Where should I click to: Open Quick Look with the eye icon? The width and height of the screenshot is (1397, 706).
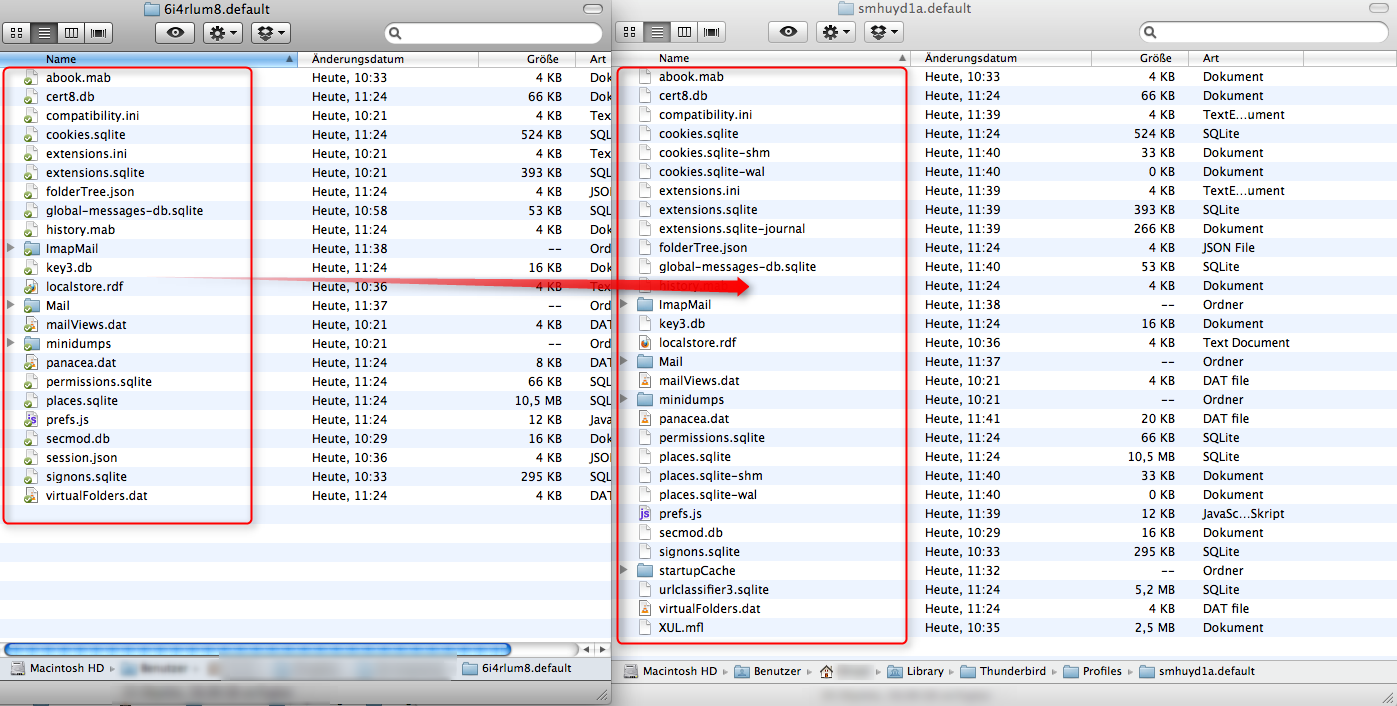[x=174, y=32]
